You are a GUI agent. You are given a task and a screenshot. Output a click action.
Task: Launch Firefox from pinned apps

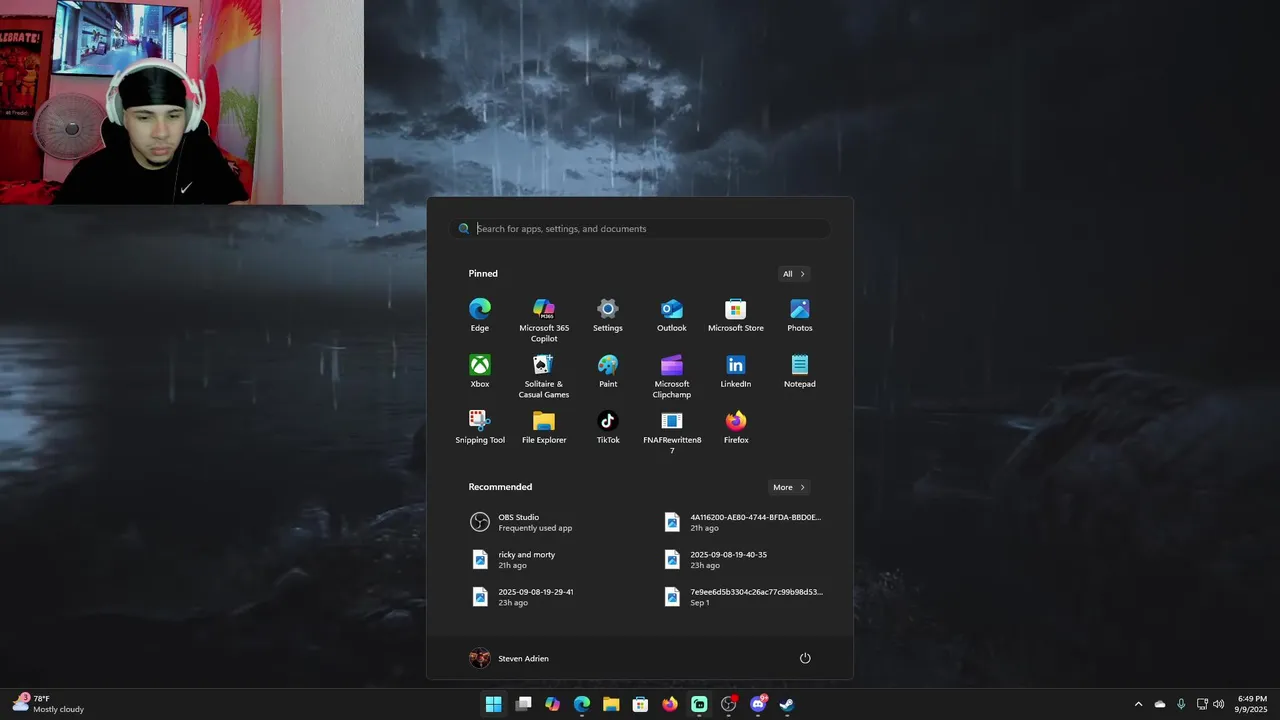[x=736, y=427]
